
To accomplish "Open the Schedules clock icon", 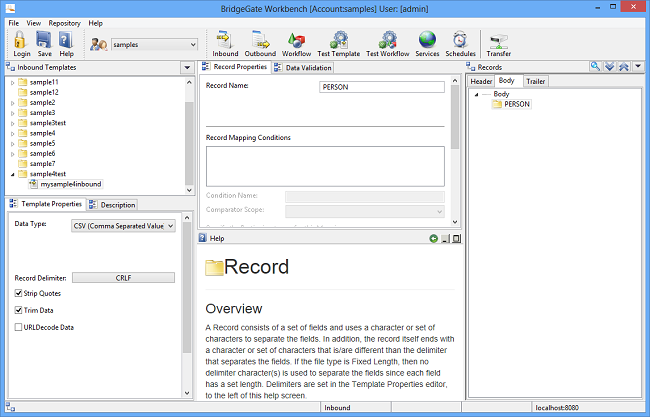I will pos(460,40).
